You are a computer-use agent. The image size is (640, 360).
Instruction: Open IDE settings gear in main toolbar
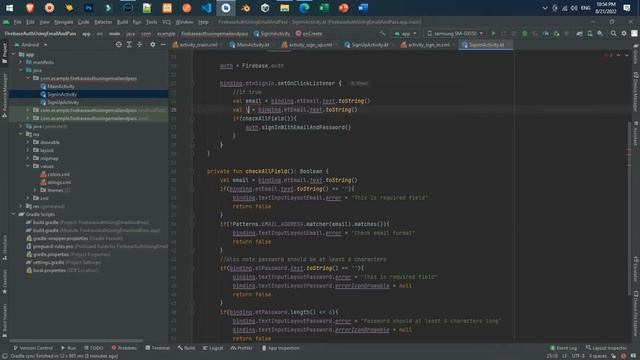tap(624, 33)
